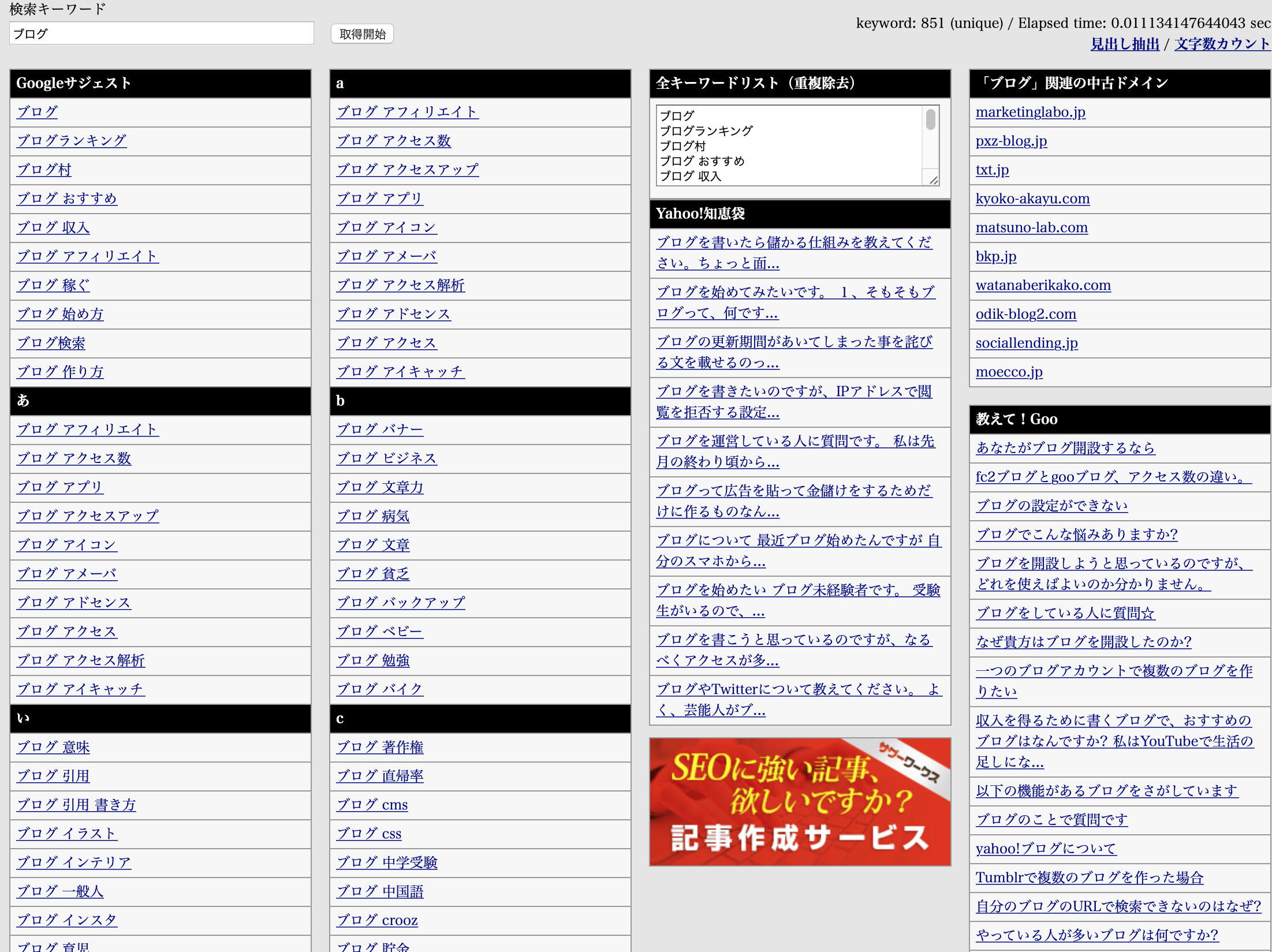Screen dimensions: 1272x952
Task: Select the ブログ イラスト link
Action: (x=67, y=834)
